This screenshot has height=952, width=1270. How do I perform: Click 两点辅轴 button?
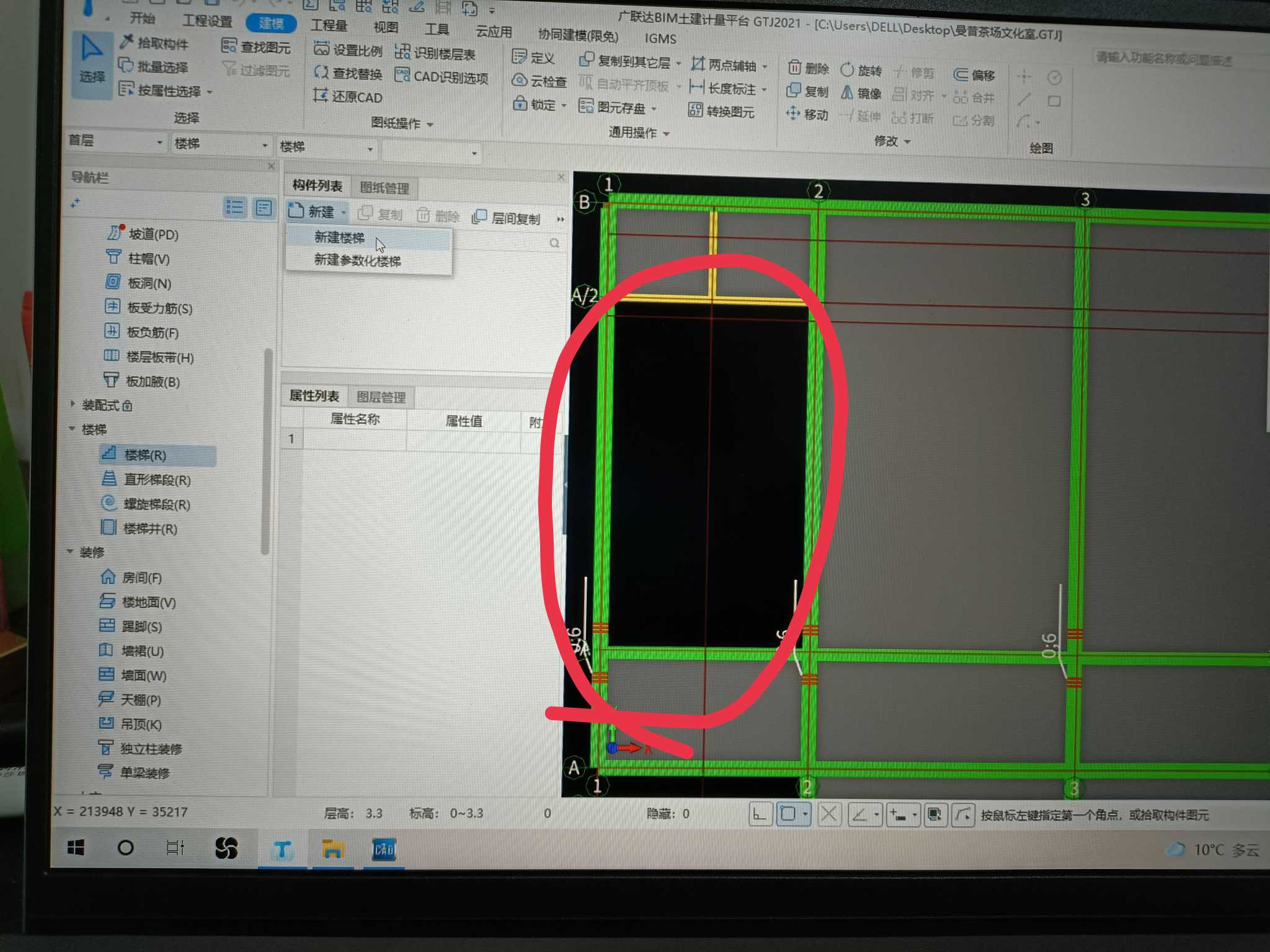pos(725,65)
